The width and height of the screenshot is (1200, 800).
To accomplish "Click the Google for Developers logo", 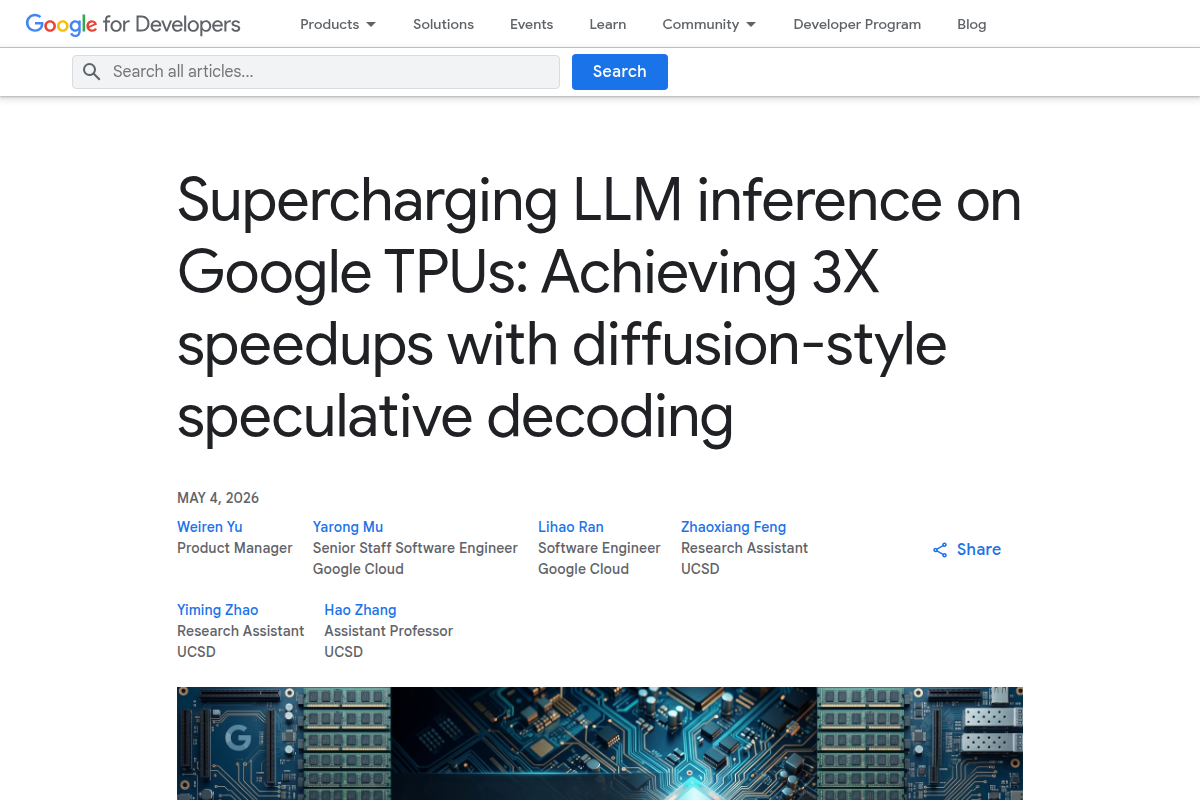I will click(x=133, y=24).
